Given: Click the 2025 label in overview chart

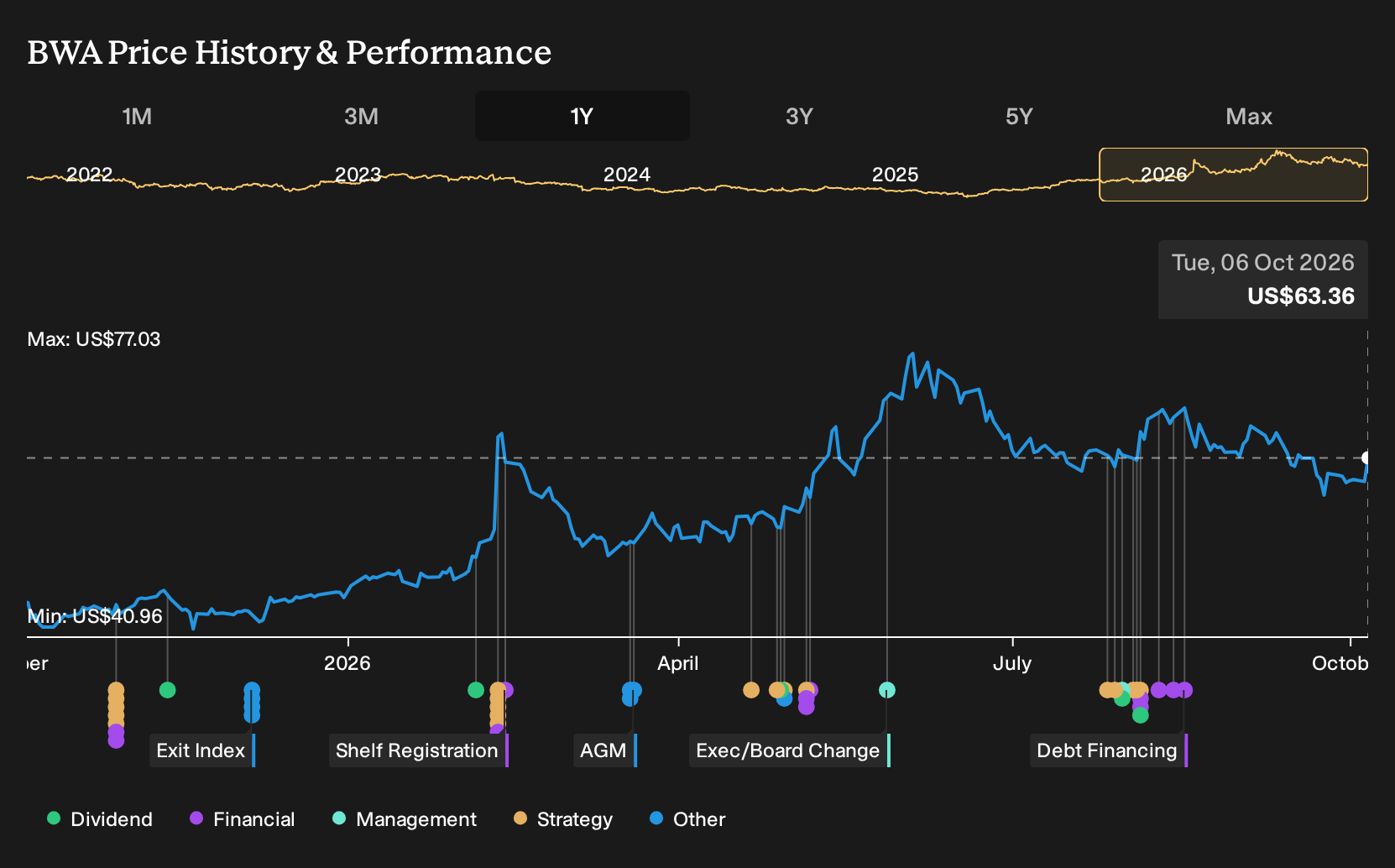Looking at the screenshot, I should pos(896,175).
